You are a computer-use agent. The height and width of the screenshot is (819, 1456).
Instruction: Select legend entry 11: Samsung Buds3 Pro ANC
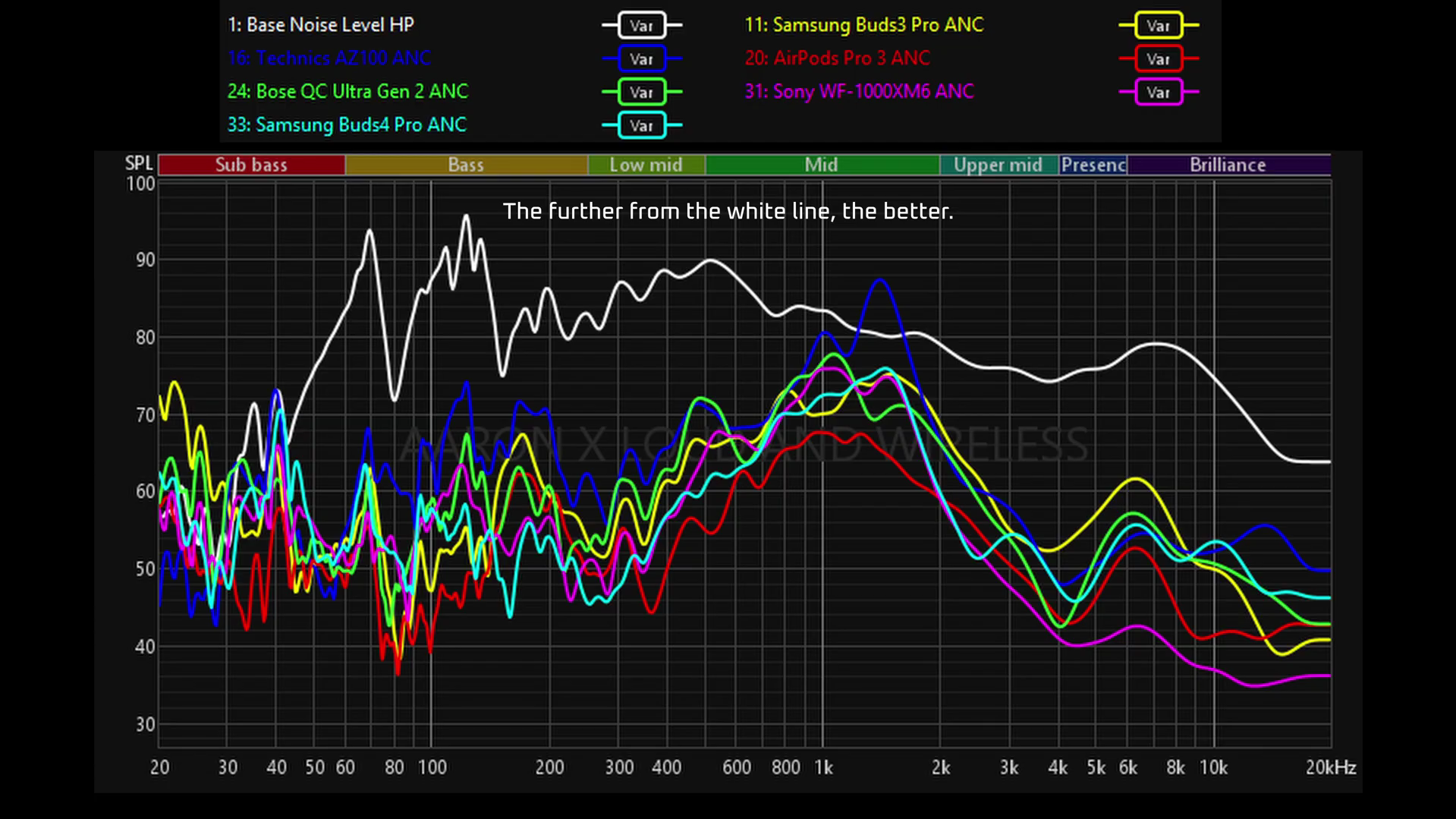coord(864,25)
